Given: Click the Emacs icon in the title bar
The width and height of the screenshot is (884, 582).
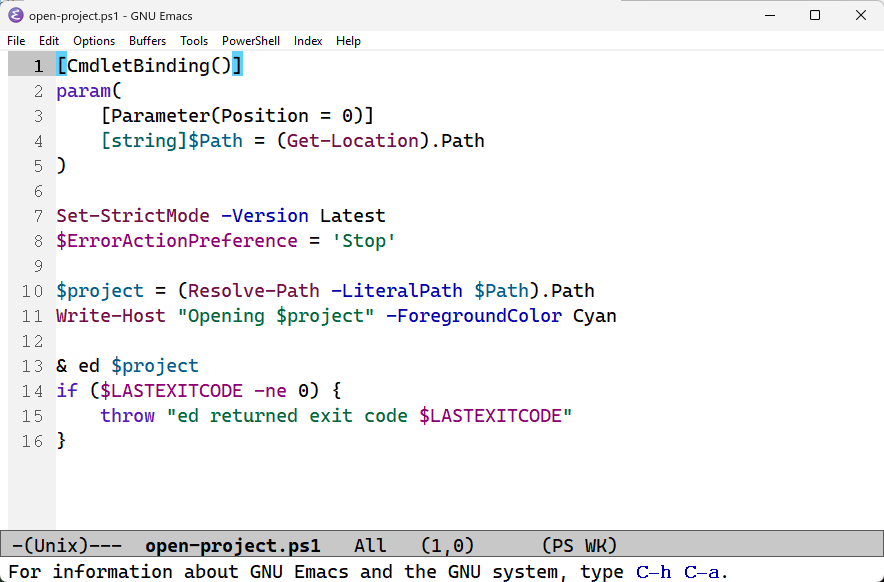Looking at the screenshot, I should [x=16, y=15].
